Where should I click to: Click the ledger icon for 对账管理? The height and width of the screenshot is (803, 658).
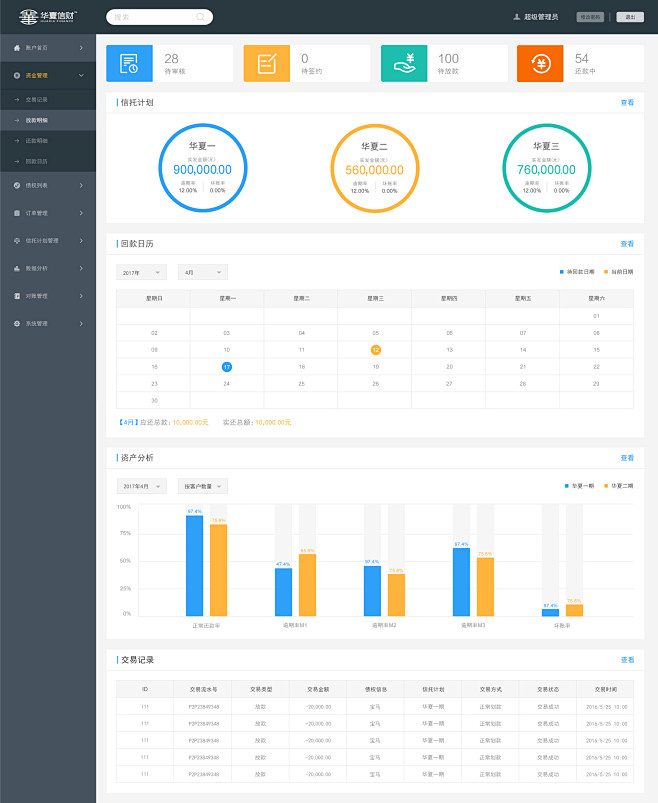(x=17, y=296)
